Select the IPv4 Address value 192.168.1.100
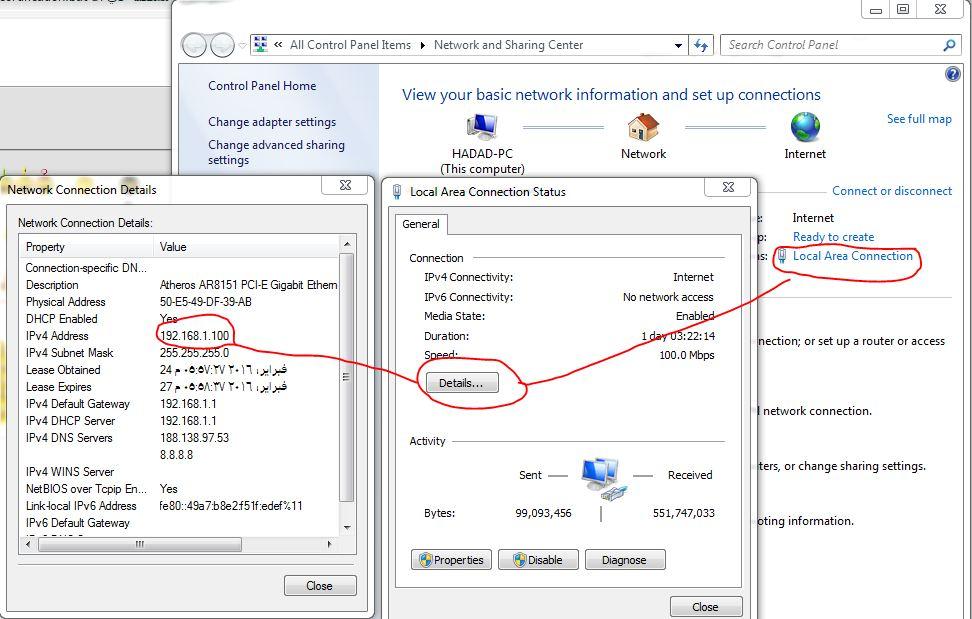972x619 pixels. [195, 336]
